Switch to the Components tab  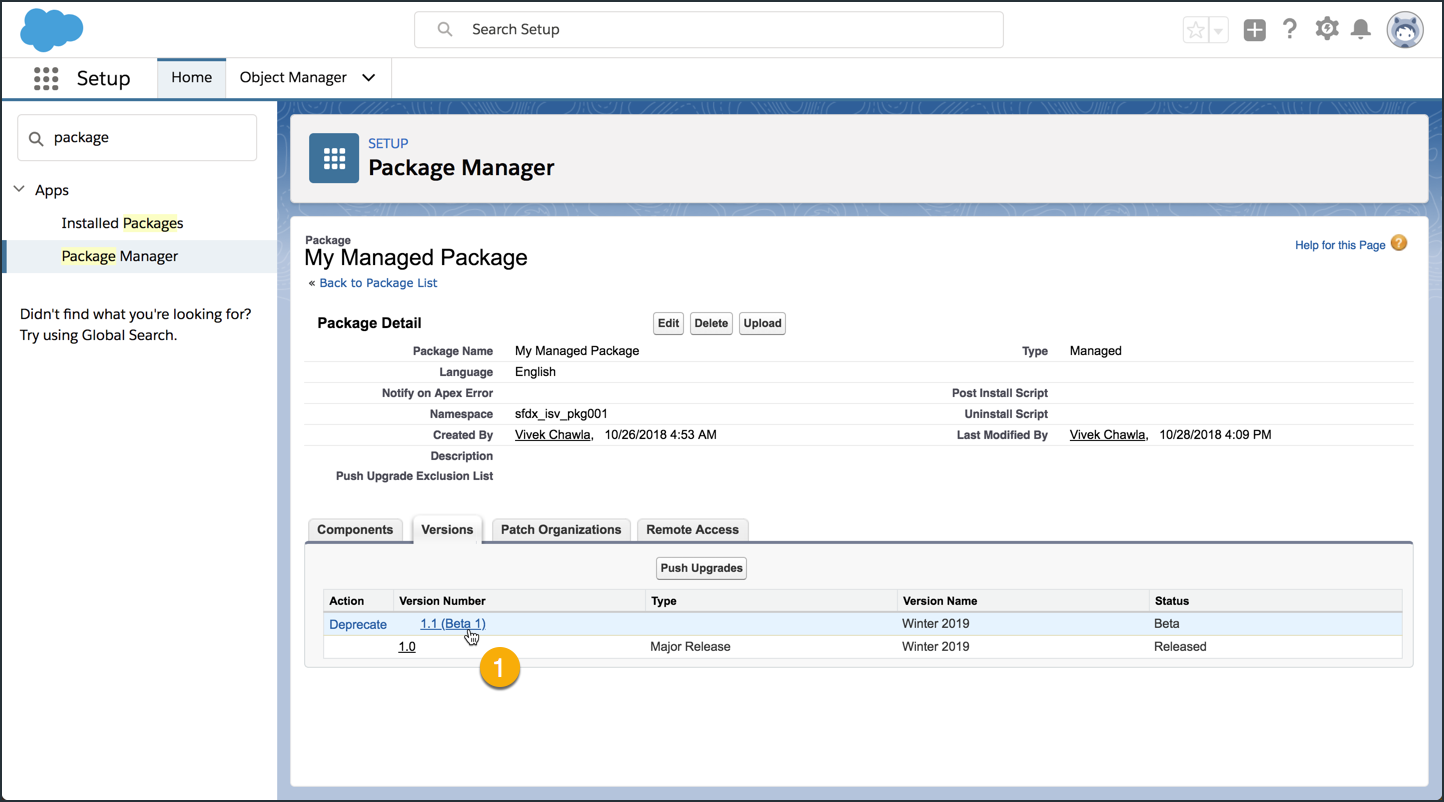(x=355, y=530)
